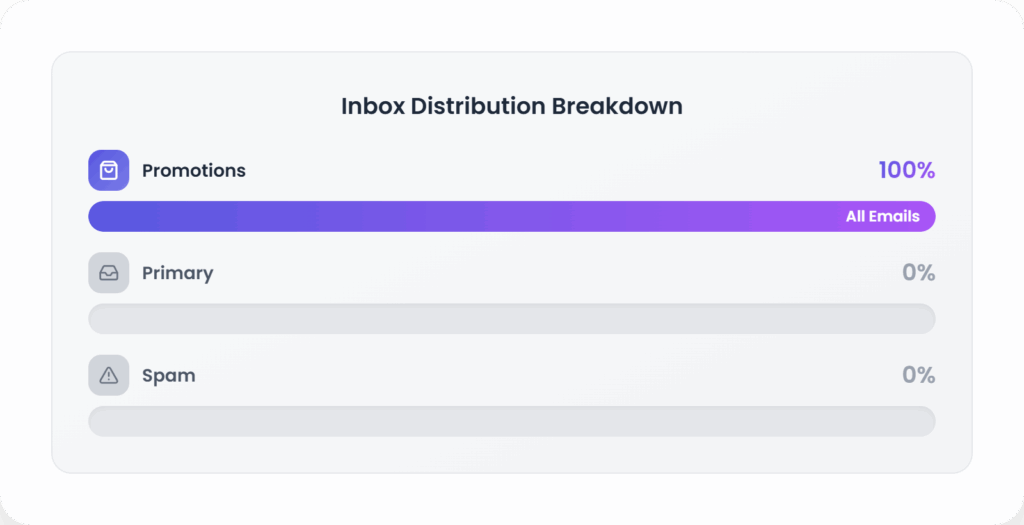Click the Promotions shopping bag icon

pyautogui.click(x=109, y=170)
